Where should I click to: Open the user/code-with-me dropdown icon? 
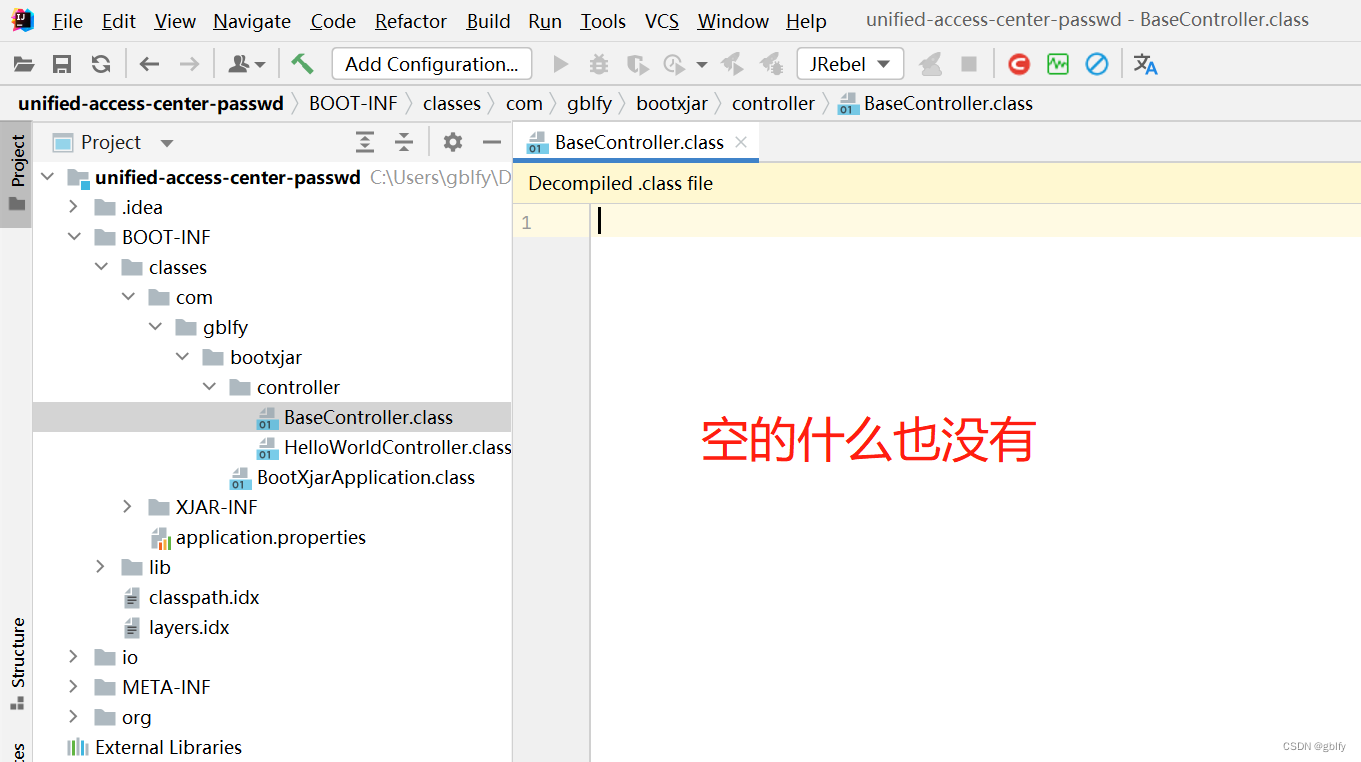[246, 65]
